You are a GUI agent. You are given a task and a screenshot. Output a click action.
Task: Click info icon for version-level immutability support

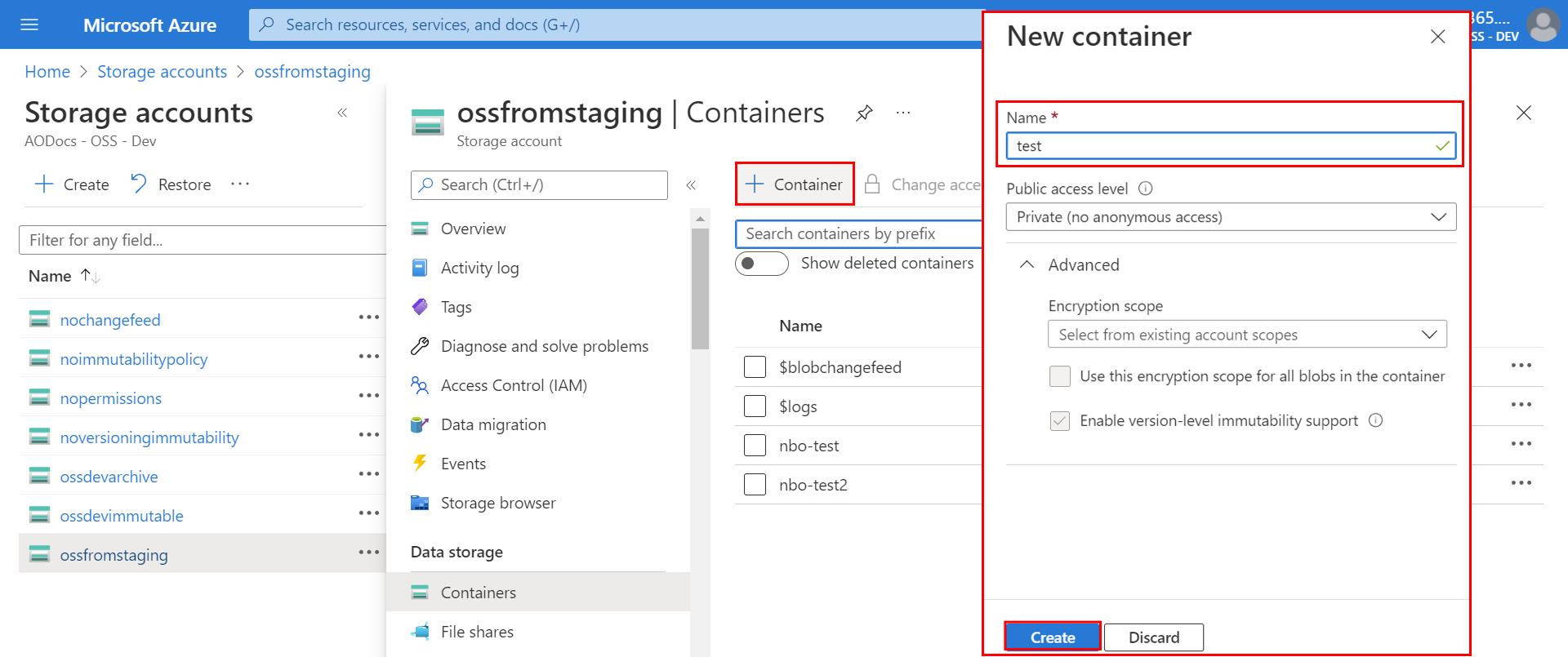pos(1375,420)
